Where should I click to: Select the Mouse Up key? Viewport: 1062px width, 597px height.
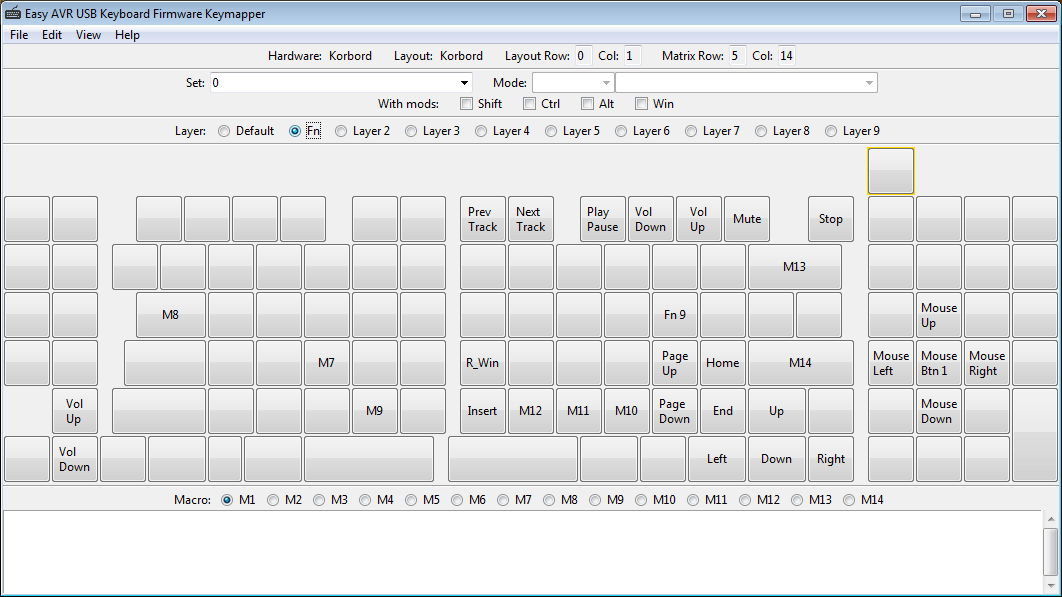click(x=939, y=315)
